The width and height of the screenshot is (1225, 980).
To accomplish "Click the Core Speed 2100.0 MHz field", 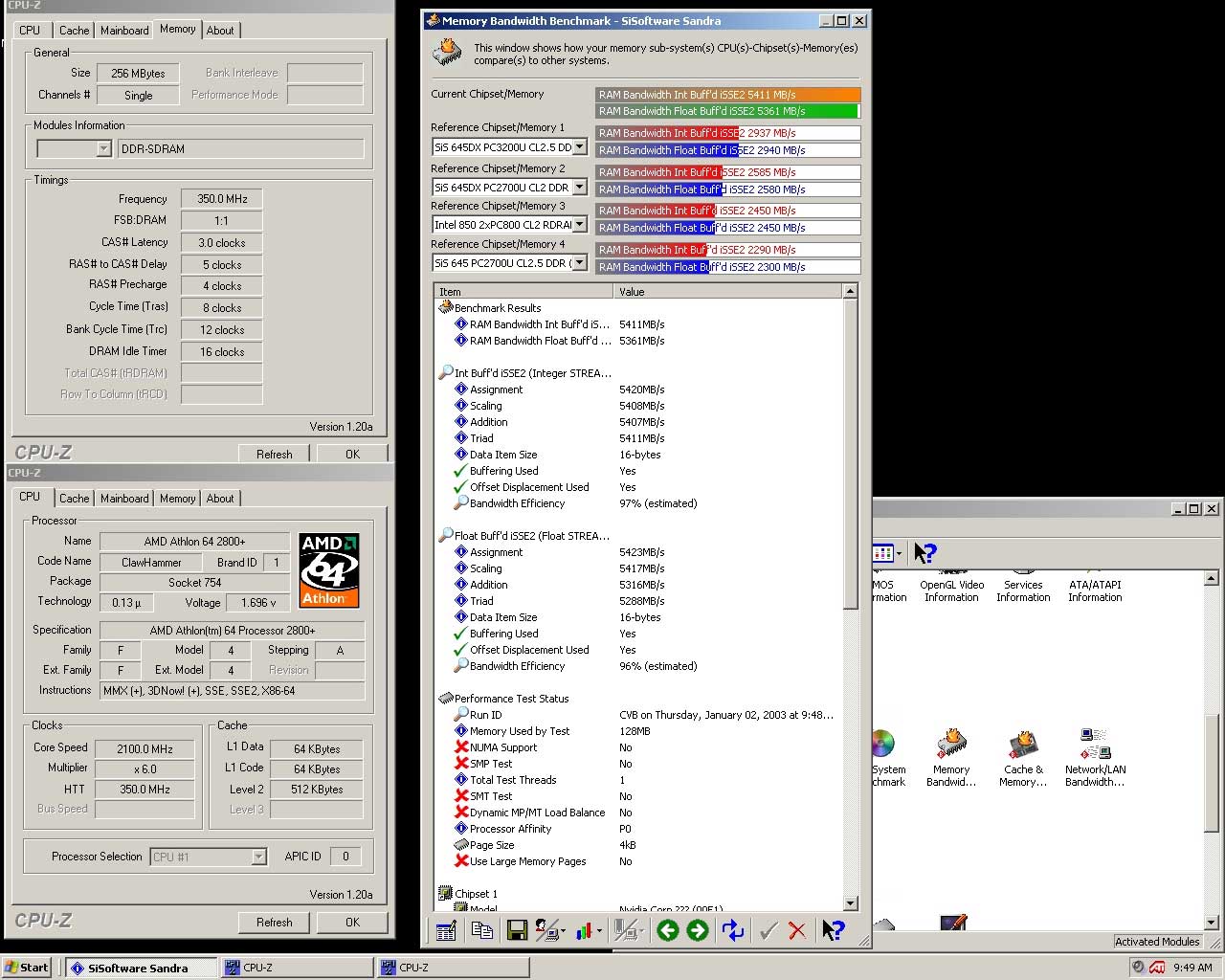I will click(145, 749).
